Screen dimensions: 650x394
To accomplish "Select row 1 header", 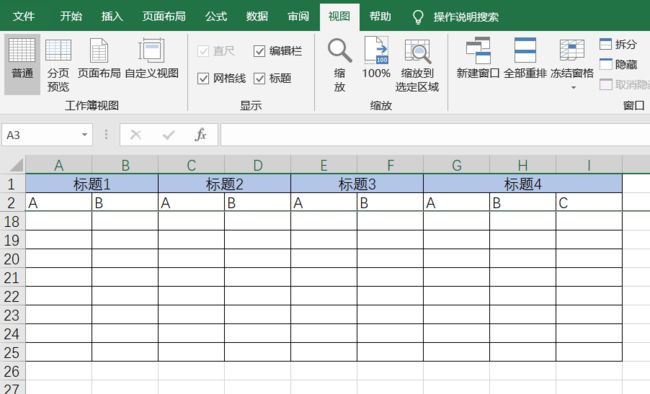I will point(12,184).
